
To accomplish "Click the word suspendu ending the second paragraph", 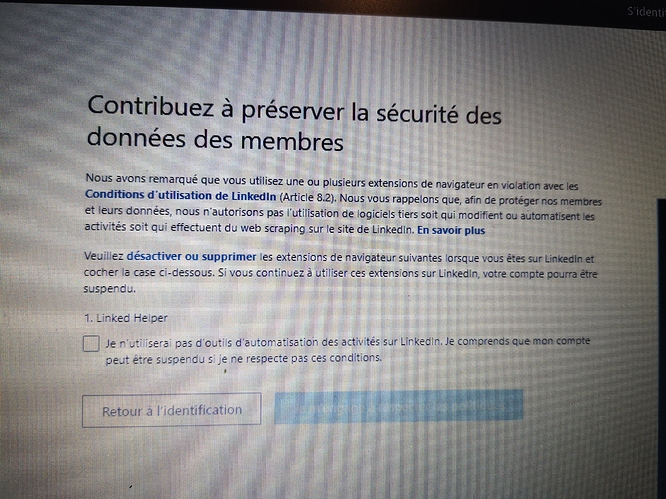I will tap(110, 289).
